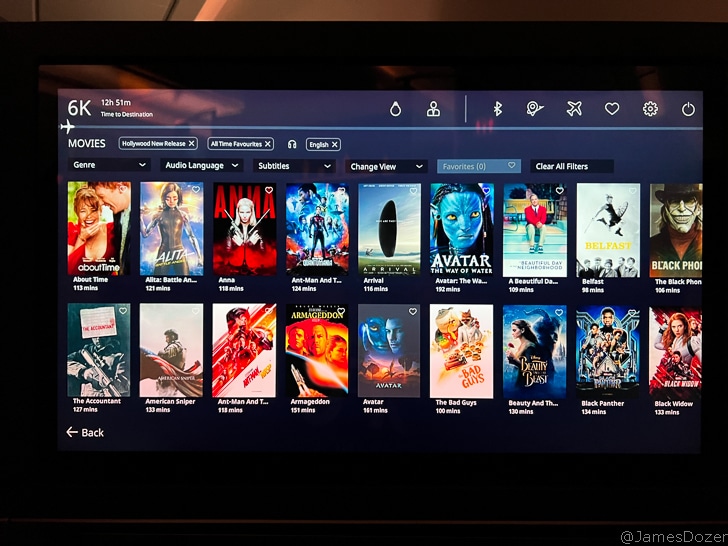Open Bluetooth pairing icon

[x=497, y=109]
